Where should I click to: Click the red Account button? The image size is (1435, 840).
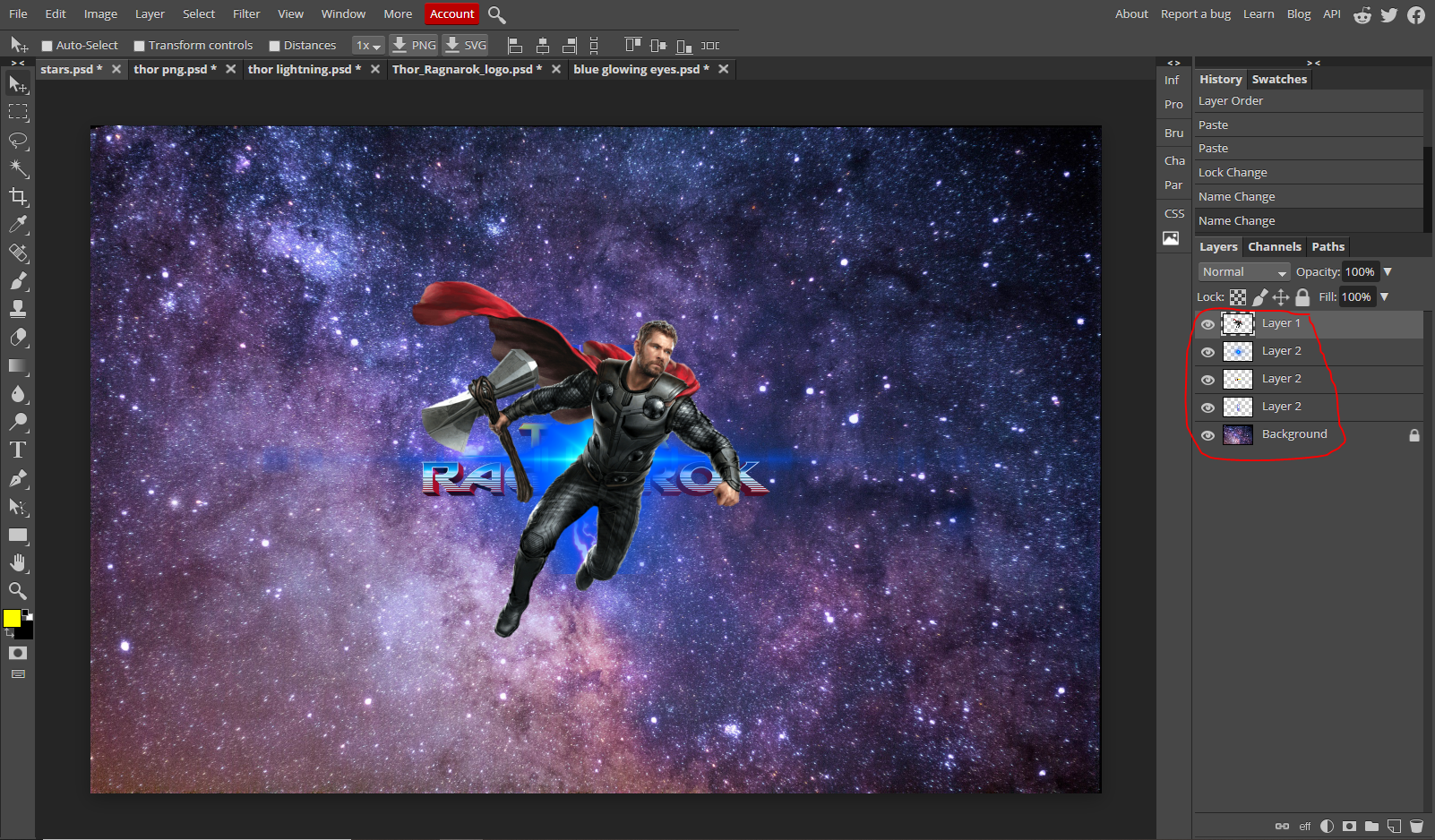[452, 14]
